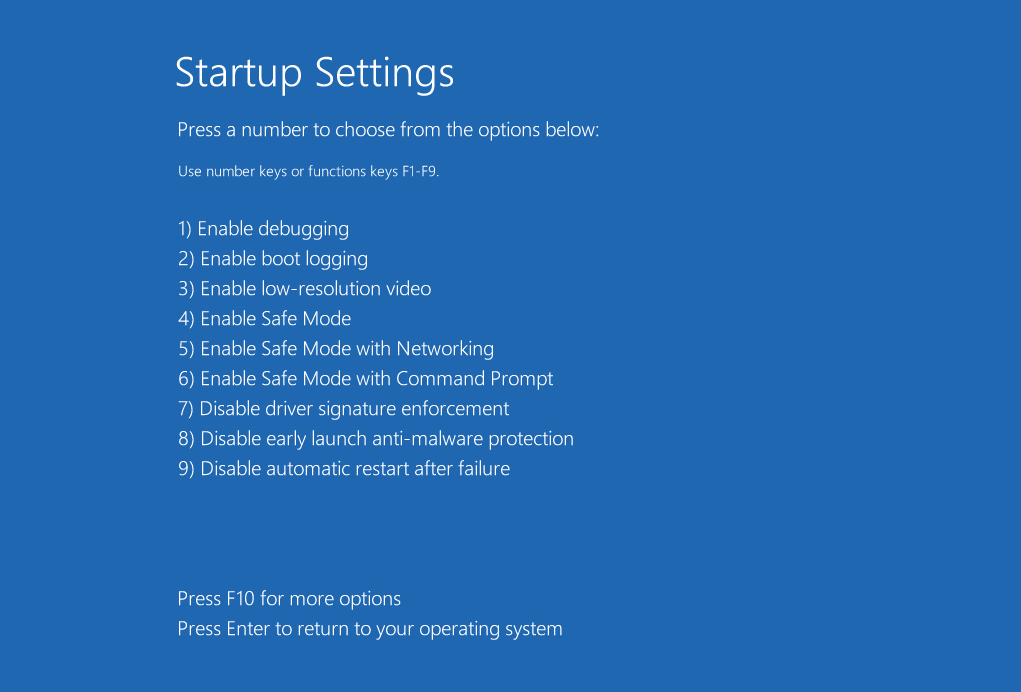Click the 'choose from the options below' instruction
The width and height of the screenshot is (1021, 692).
467,130
